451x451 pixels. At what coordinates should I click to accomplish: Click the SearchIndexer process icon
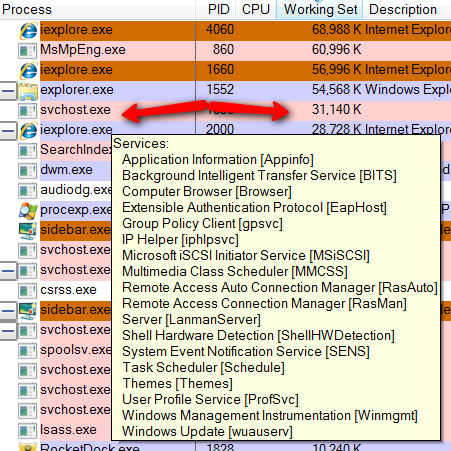27,150
